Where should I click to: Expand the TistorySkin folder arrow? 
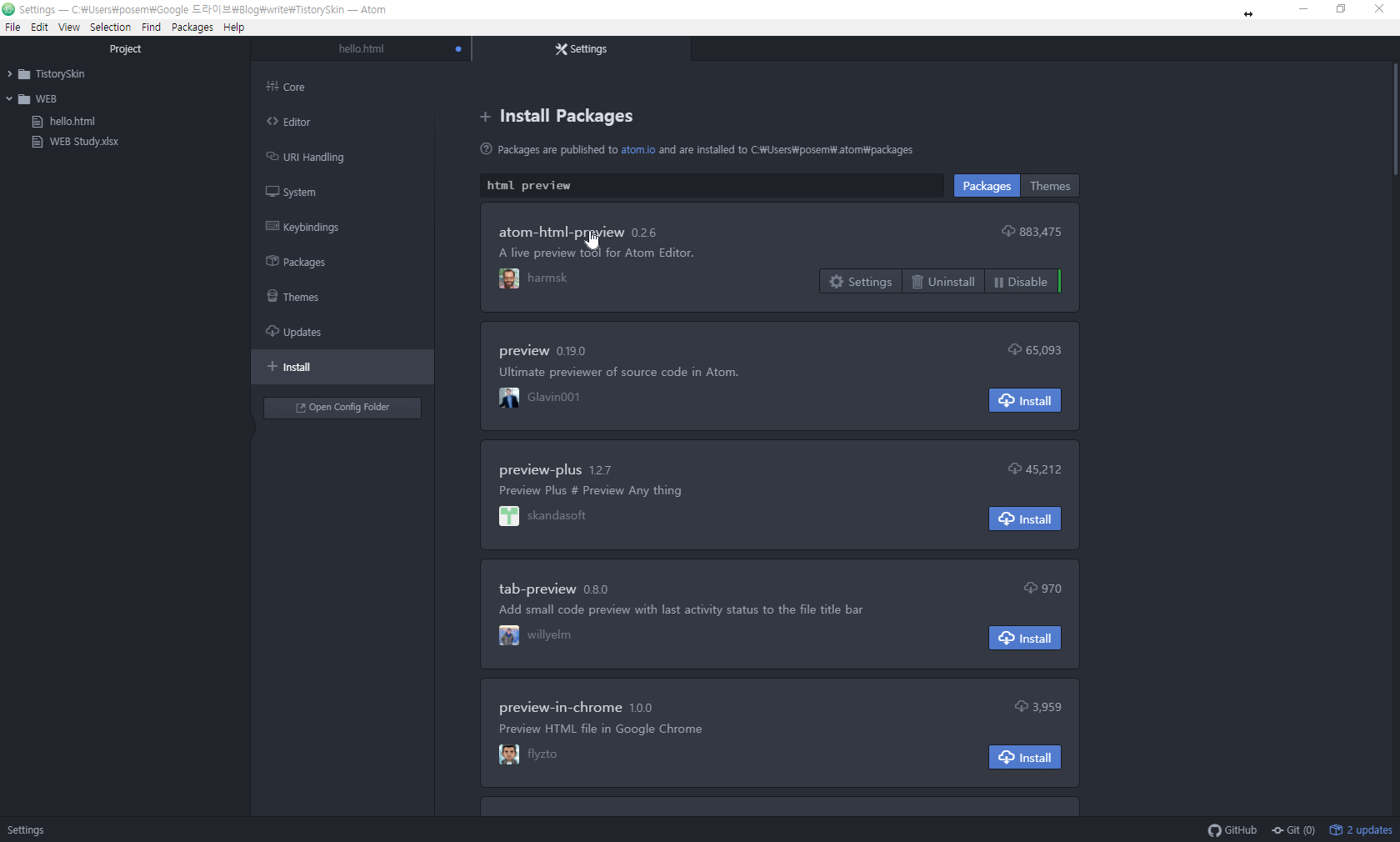9,74
